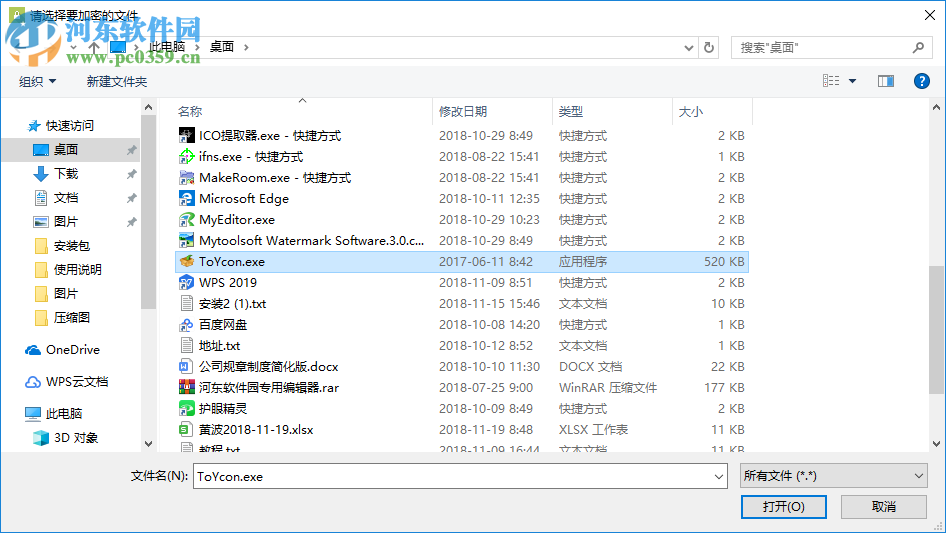This screenshot has height=533, width=946.
Task: Open WPS云文档 in the navigation pane
Action: (67, 382)
